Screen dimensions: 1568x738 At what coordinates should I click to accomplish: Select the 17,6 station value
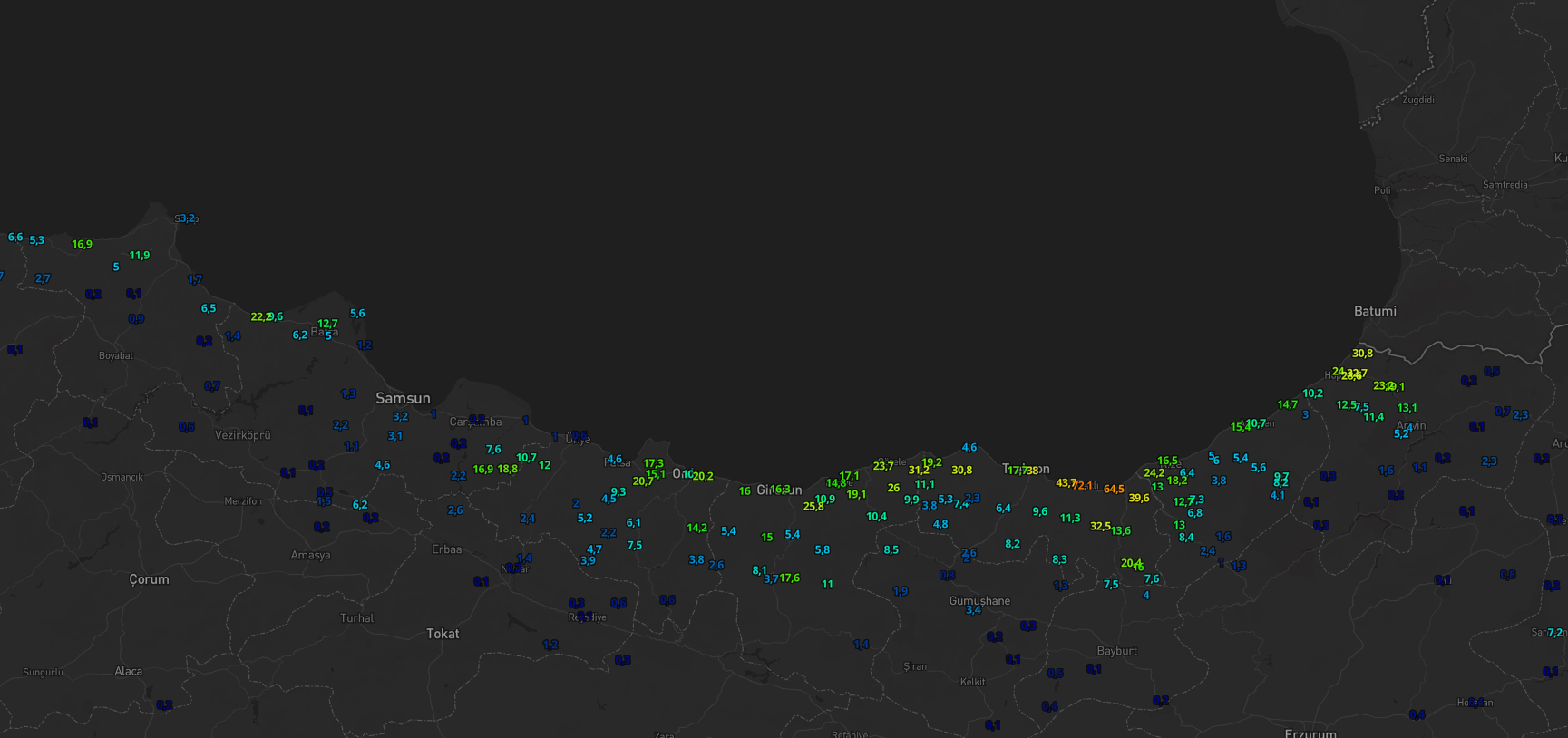[x=790, y=578]
